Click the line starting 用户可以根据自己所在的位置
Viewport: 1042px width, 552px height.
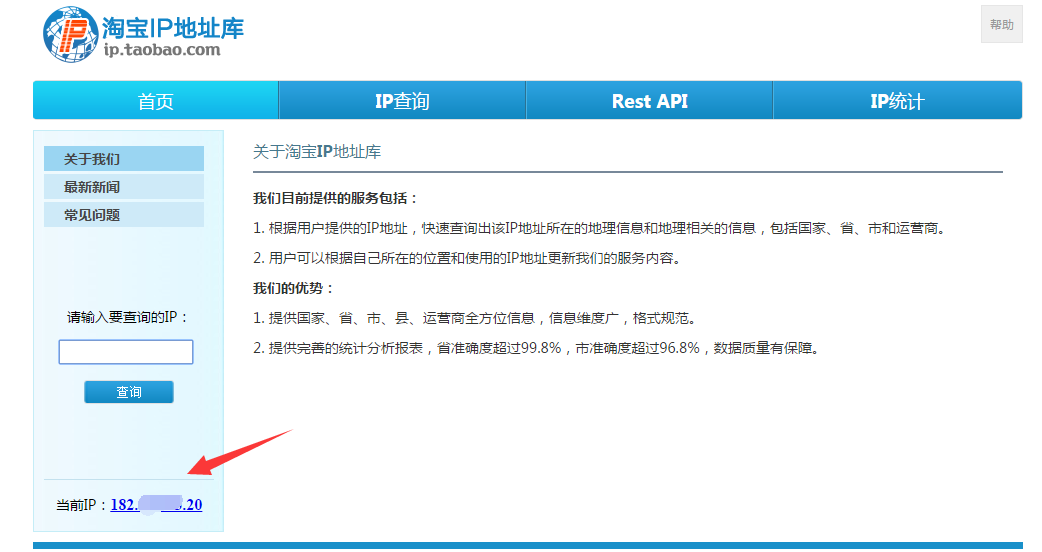[468, 258]
